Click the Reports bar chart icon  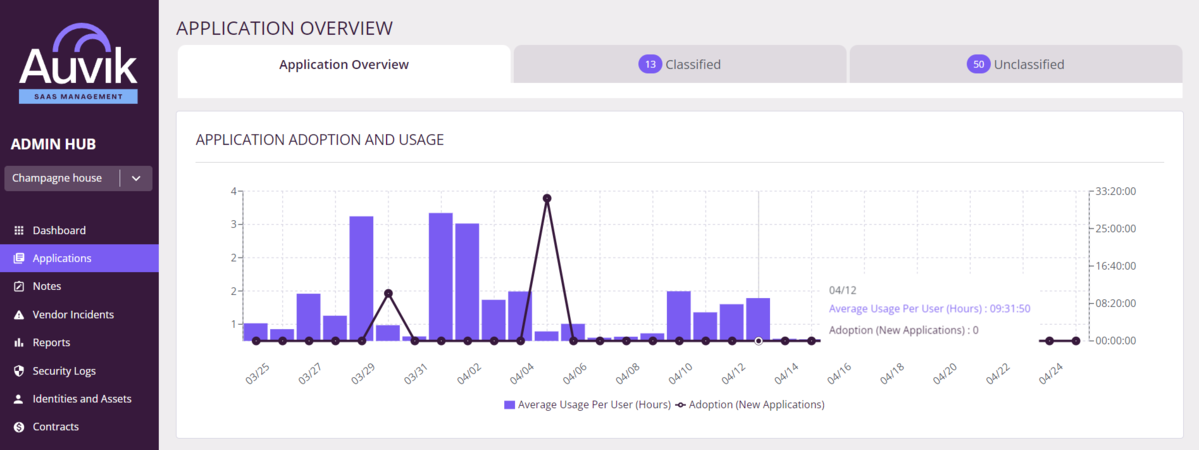click(19, 342)
